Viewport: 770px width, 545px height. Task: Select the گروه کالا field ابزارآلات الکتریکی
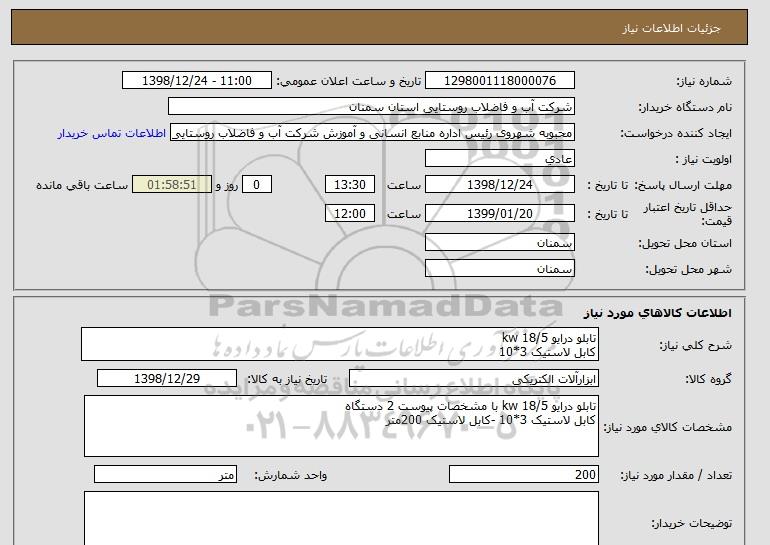pos(473,379)
